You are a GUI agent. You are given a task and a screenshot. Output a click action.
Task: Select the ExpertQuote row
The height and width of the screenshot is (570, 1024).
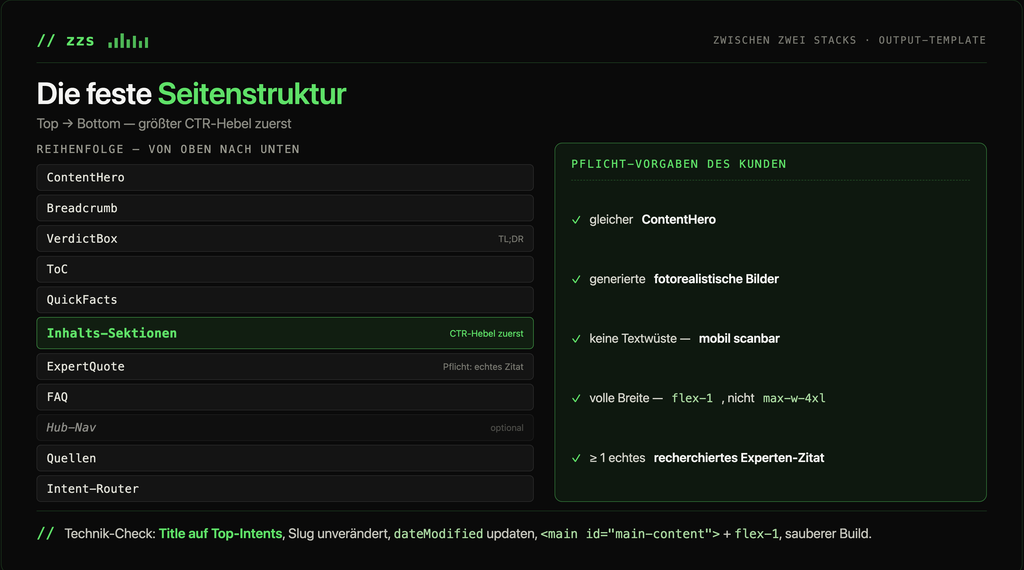[285, 367]
